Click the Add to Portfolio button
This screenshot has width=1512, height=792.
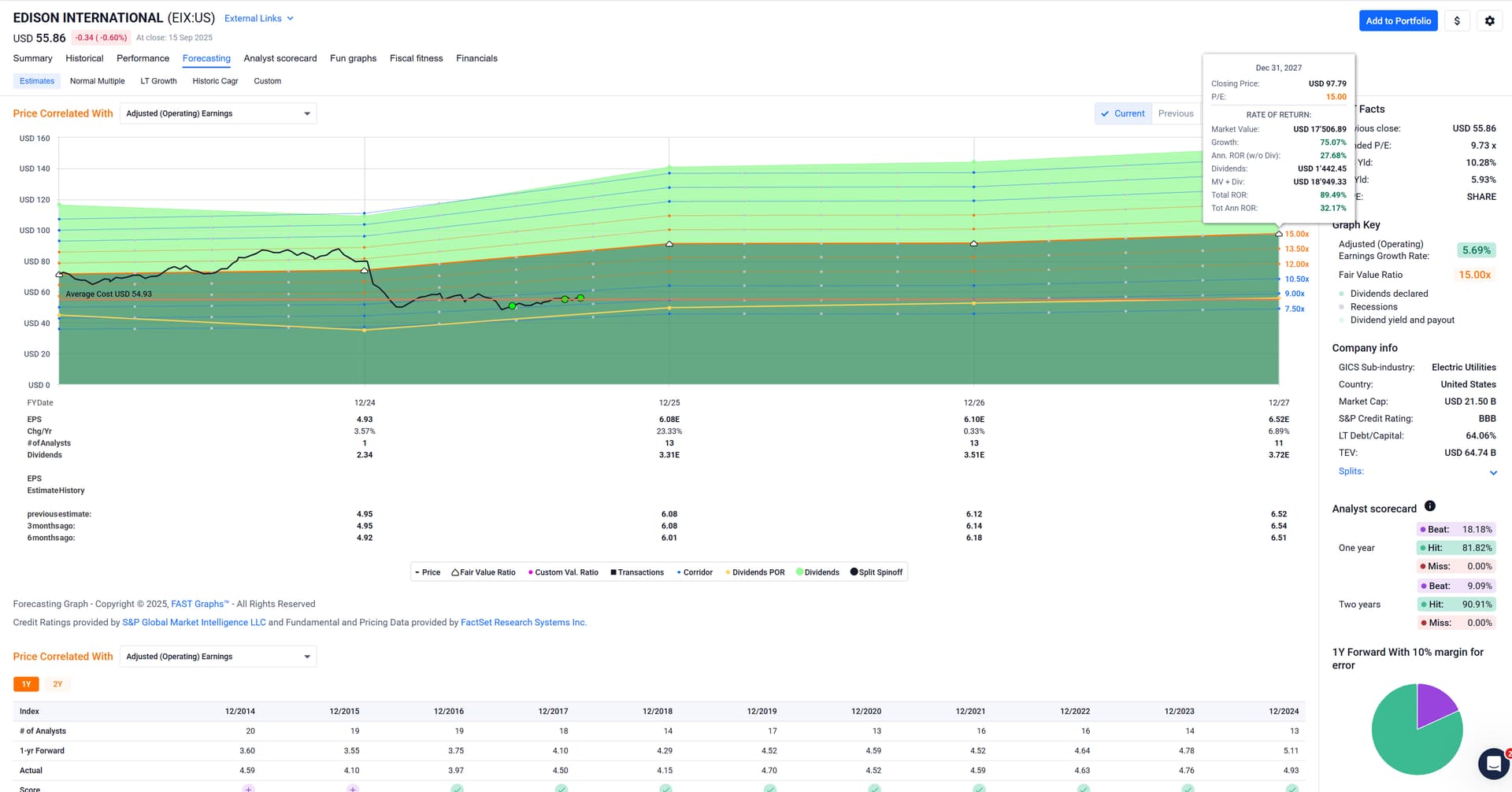tap(1398, 21)
